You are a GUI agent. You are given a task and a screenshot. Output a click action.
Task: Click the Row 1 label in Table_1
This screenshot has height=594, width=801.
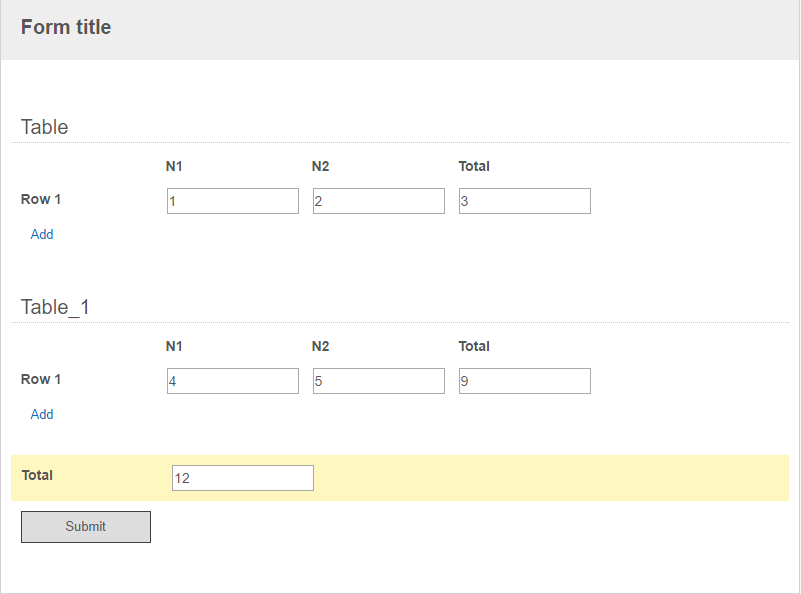tap(41, 379)
